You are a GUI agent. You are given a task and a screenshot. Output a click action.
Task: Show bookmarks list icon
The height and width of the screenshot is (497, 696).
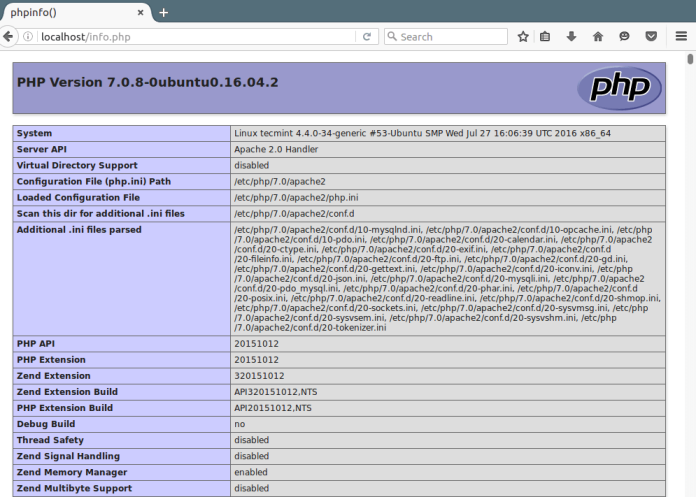coord(545,36)
